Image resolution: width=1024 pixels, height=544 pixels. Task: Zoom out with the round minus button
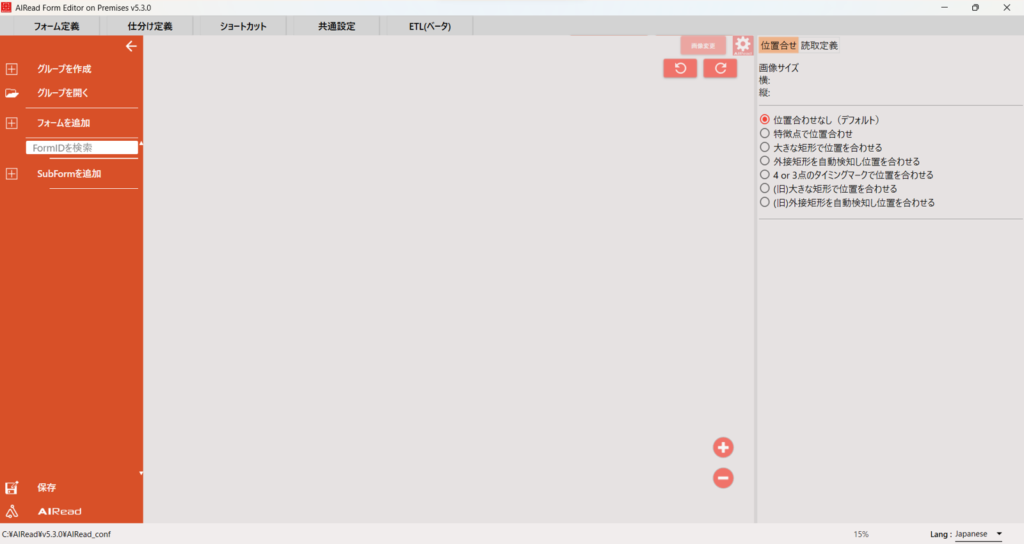[723, 478]
